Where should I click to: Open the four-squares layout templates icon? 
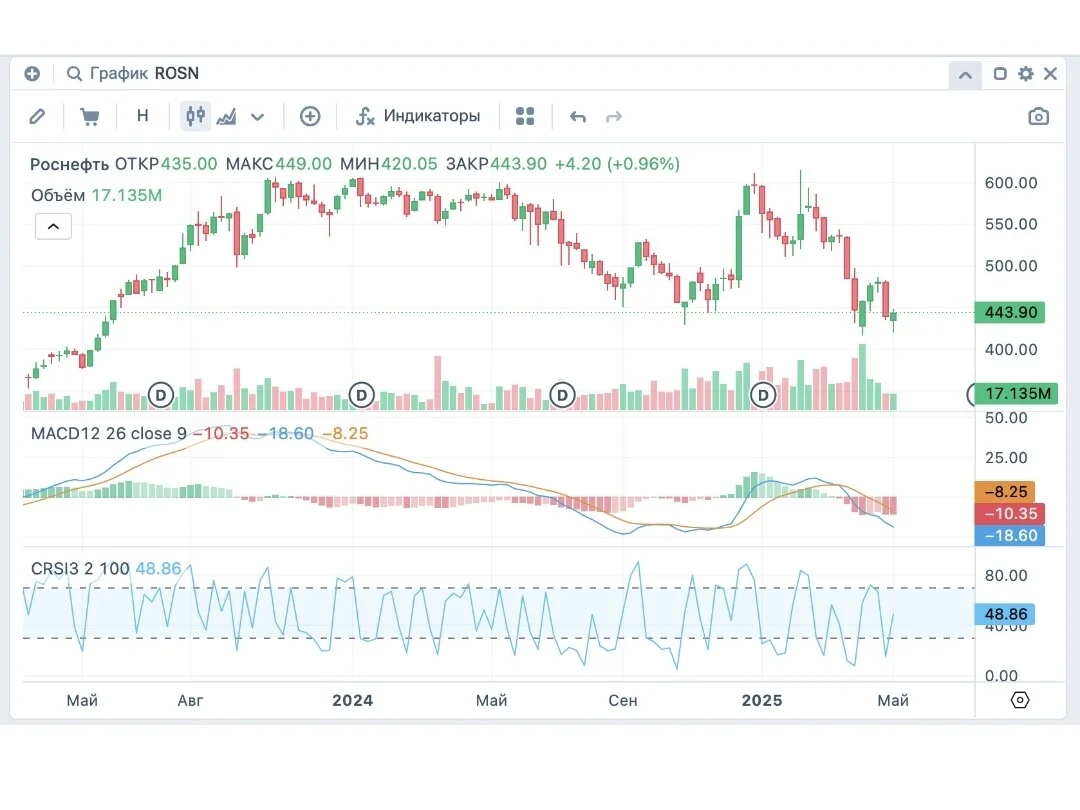(x=525, y=116)
